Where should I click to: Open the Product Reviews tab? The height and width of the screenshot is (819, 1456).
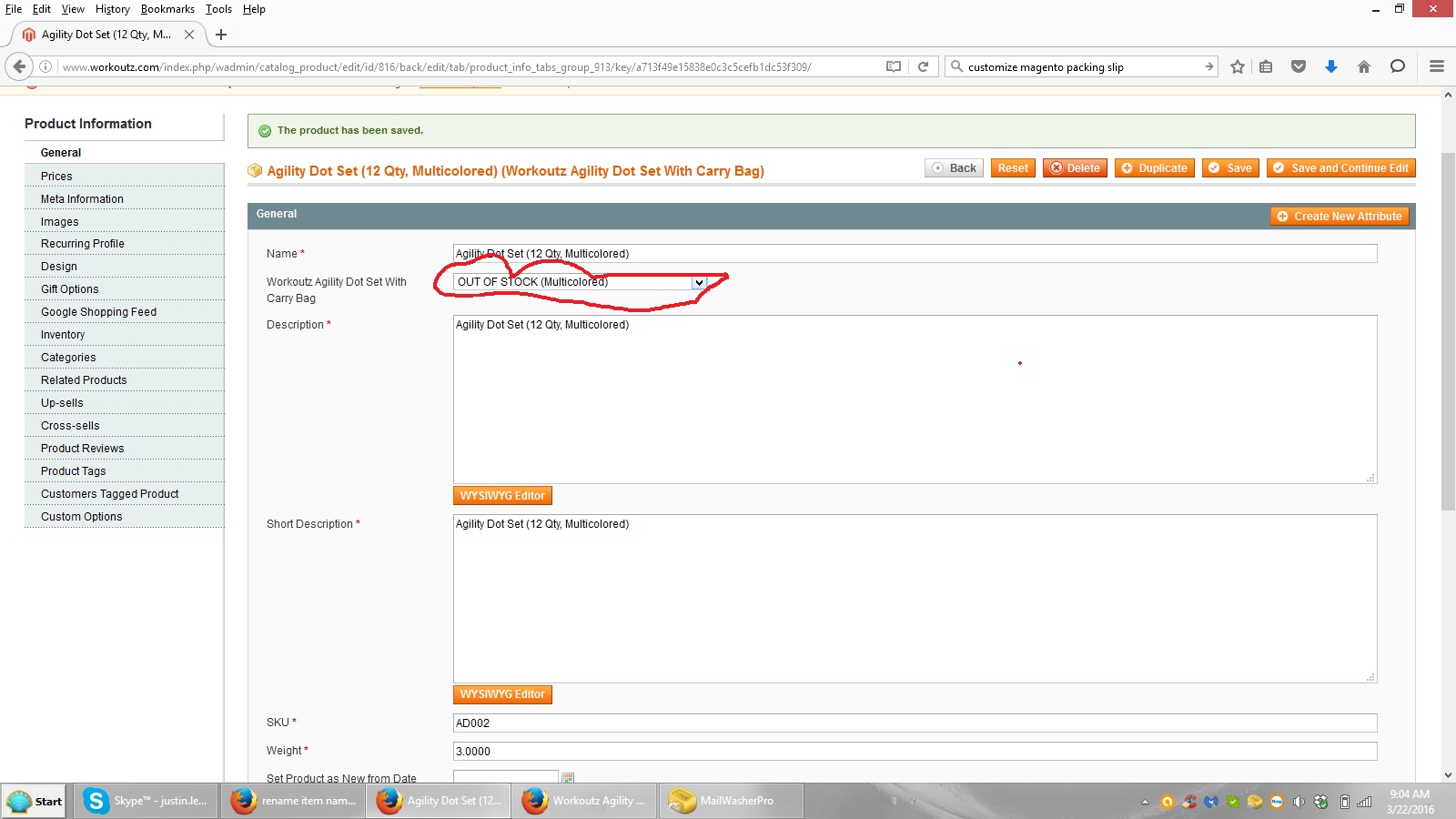[x=124, y=449]
